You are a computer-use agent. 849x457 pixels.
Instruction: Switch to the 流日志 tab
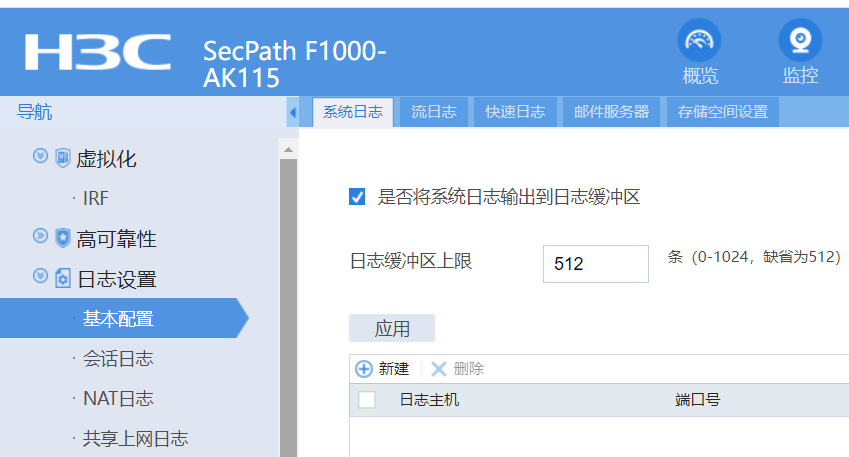coord(433,112)
